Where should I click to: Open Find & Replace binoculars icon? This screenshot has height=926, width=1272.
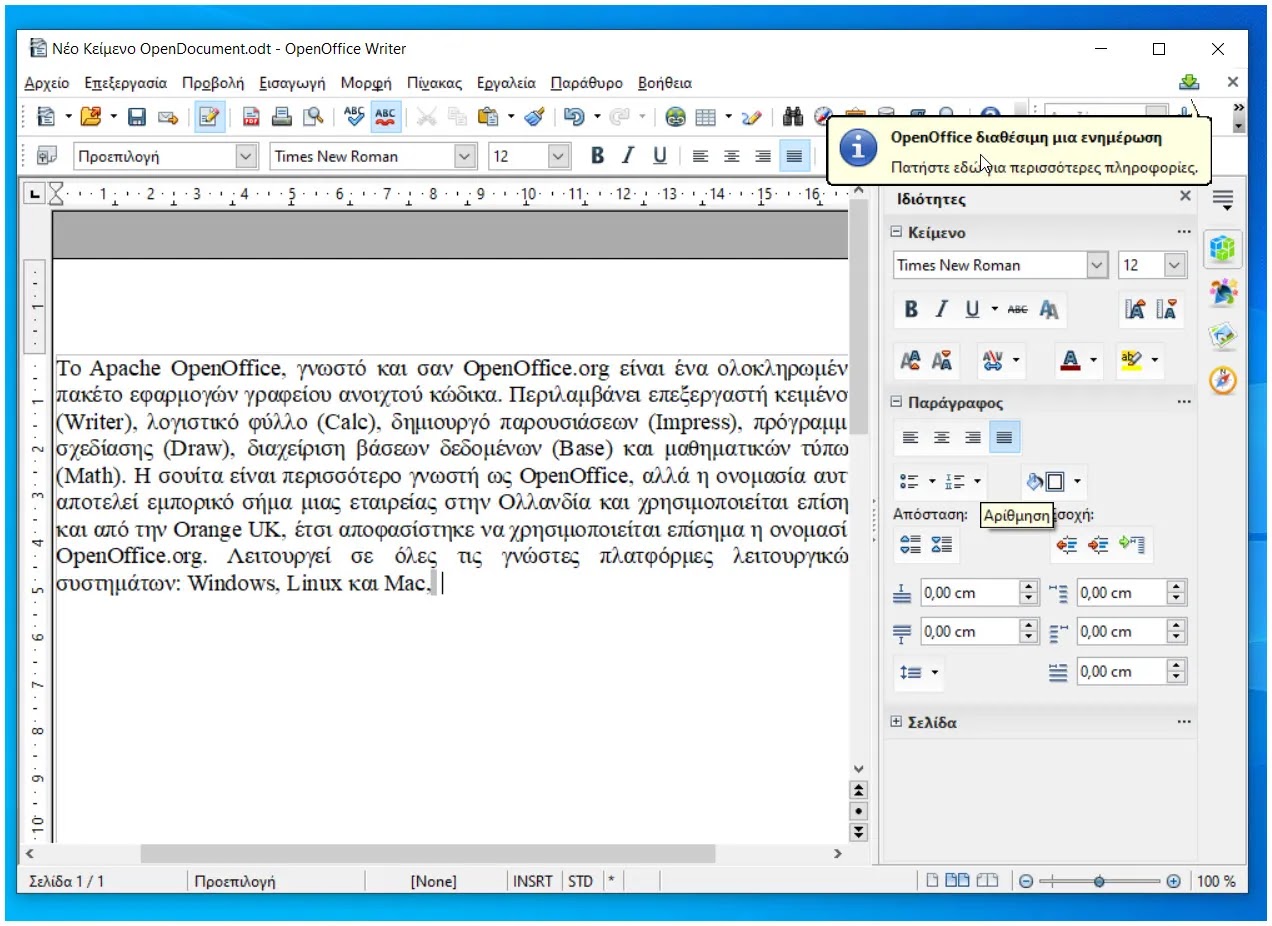point(793,117)
